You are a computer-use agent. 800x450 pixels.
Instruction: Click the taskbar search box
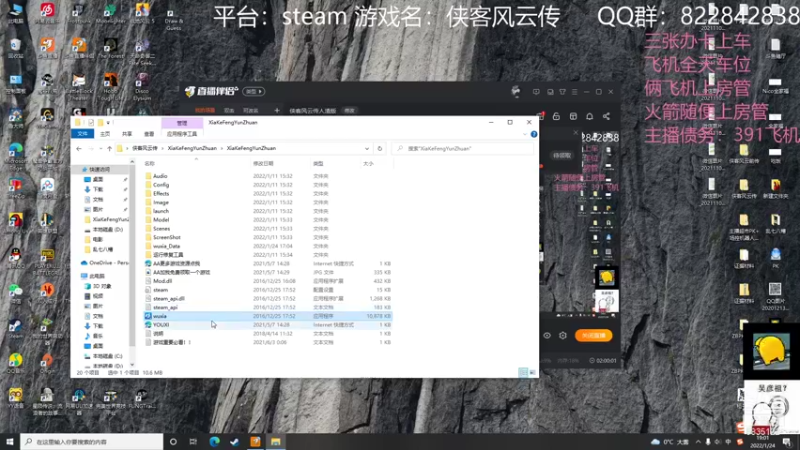[x=92, y=442]
